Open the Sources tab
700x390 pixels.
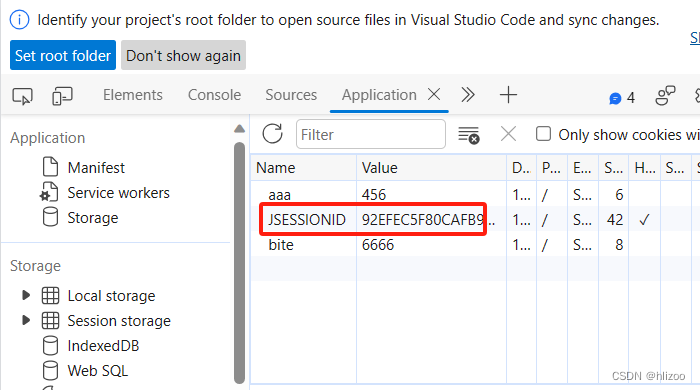pyautogui.click(x=291, y=95)
